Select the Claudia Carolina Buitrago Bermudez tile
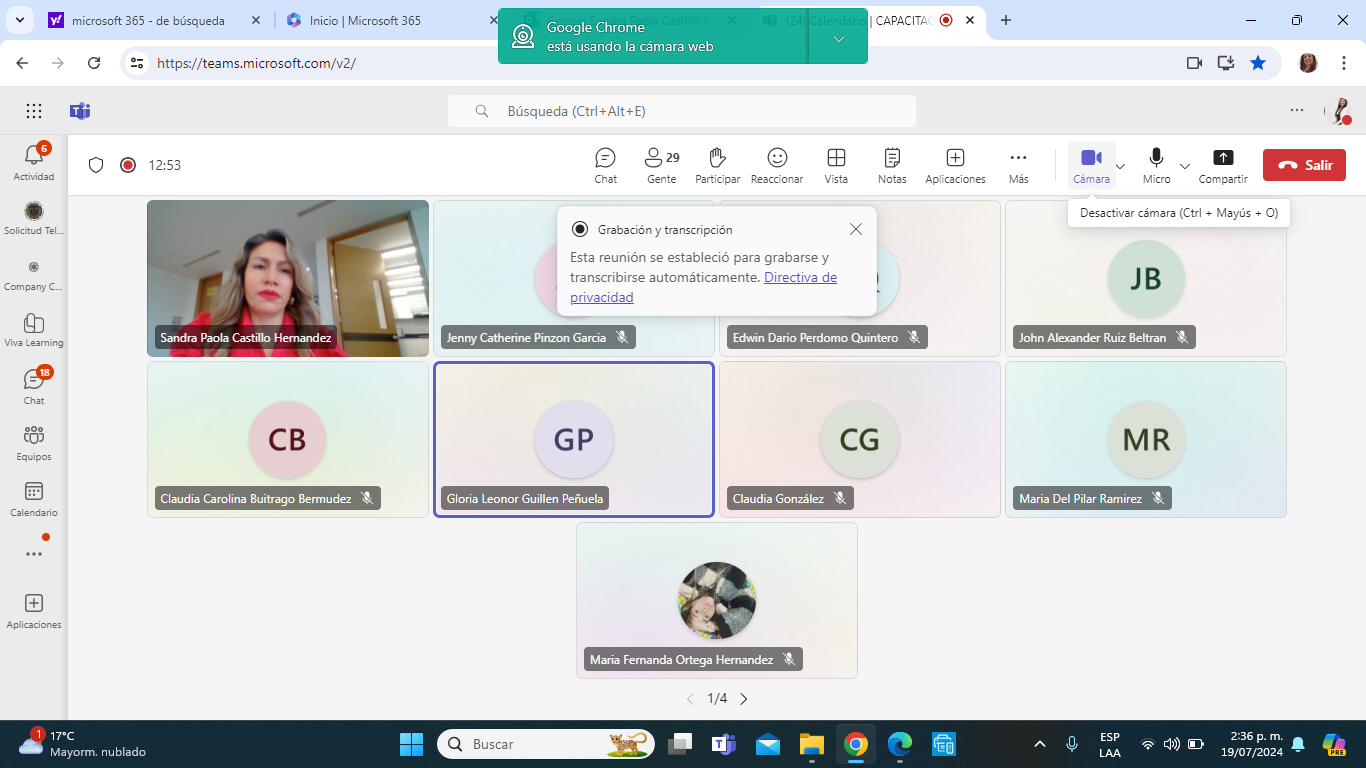The height and width of the screenshot is (768, 1366). (288, 439)
